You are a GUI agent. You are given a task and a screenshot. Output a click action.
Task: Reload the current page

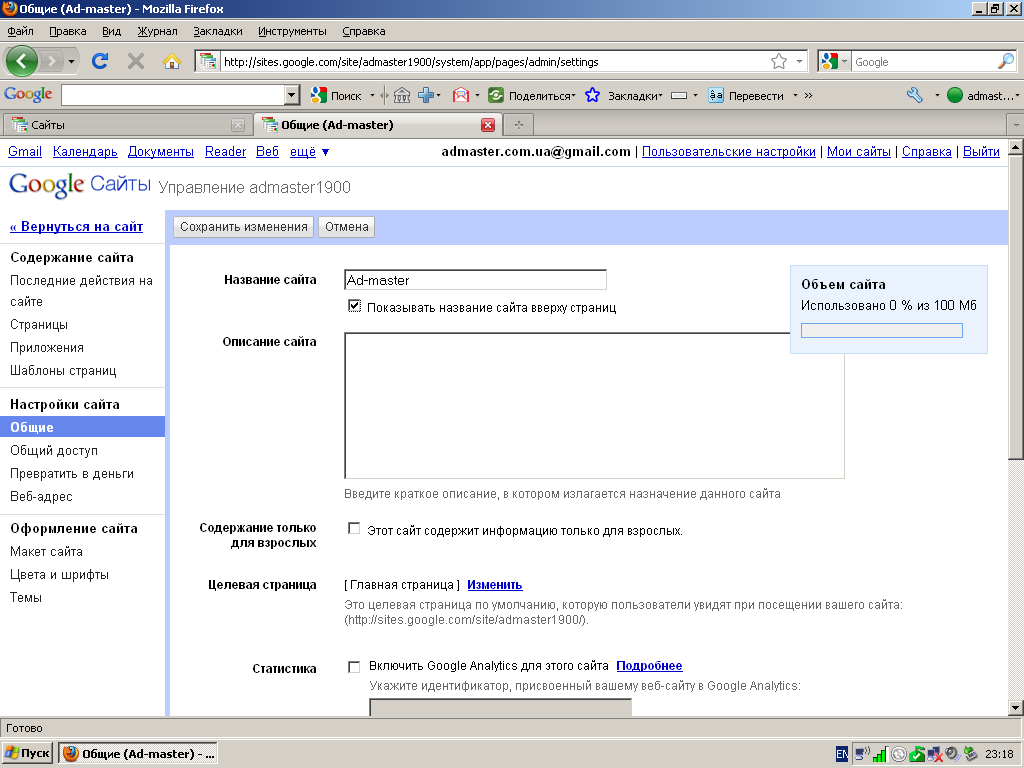coord(100,61)
